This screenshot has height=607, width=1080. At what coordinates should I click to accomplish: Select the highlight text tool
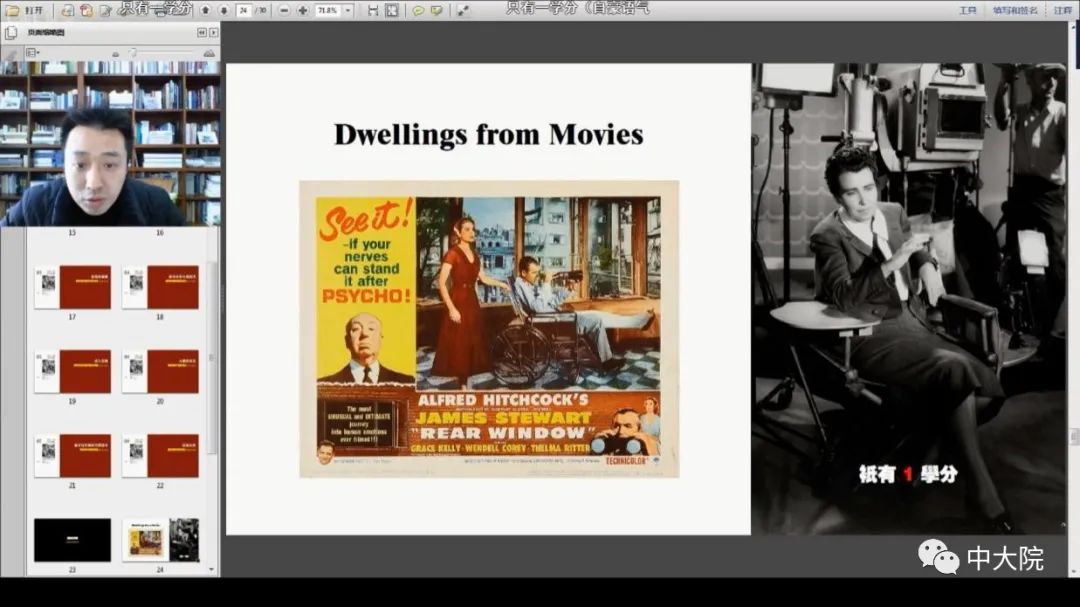[x=436, y=10]
